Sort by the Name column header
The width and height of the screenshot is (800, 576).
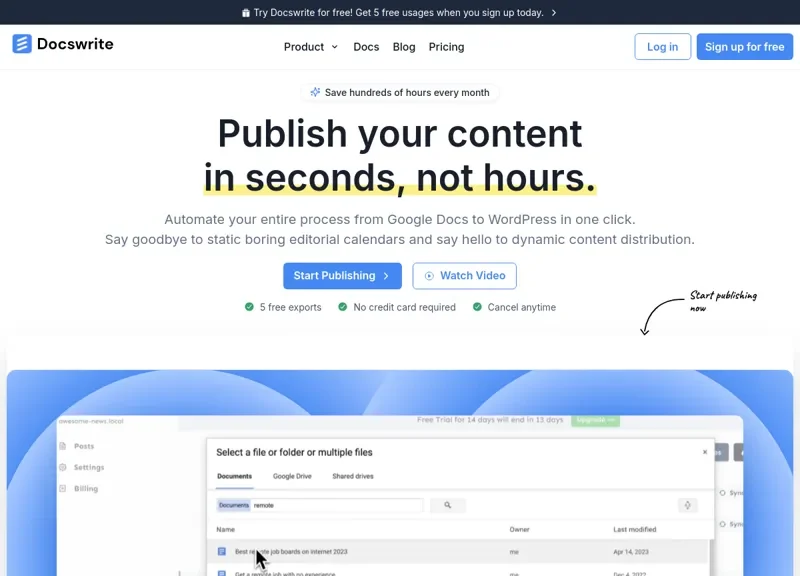tap(226, 529)
